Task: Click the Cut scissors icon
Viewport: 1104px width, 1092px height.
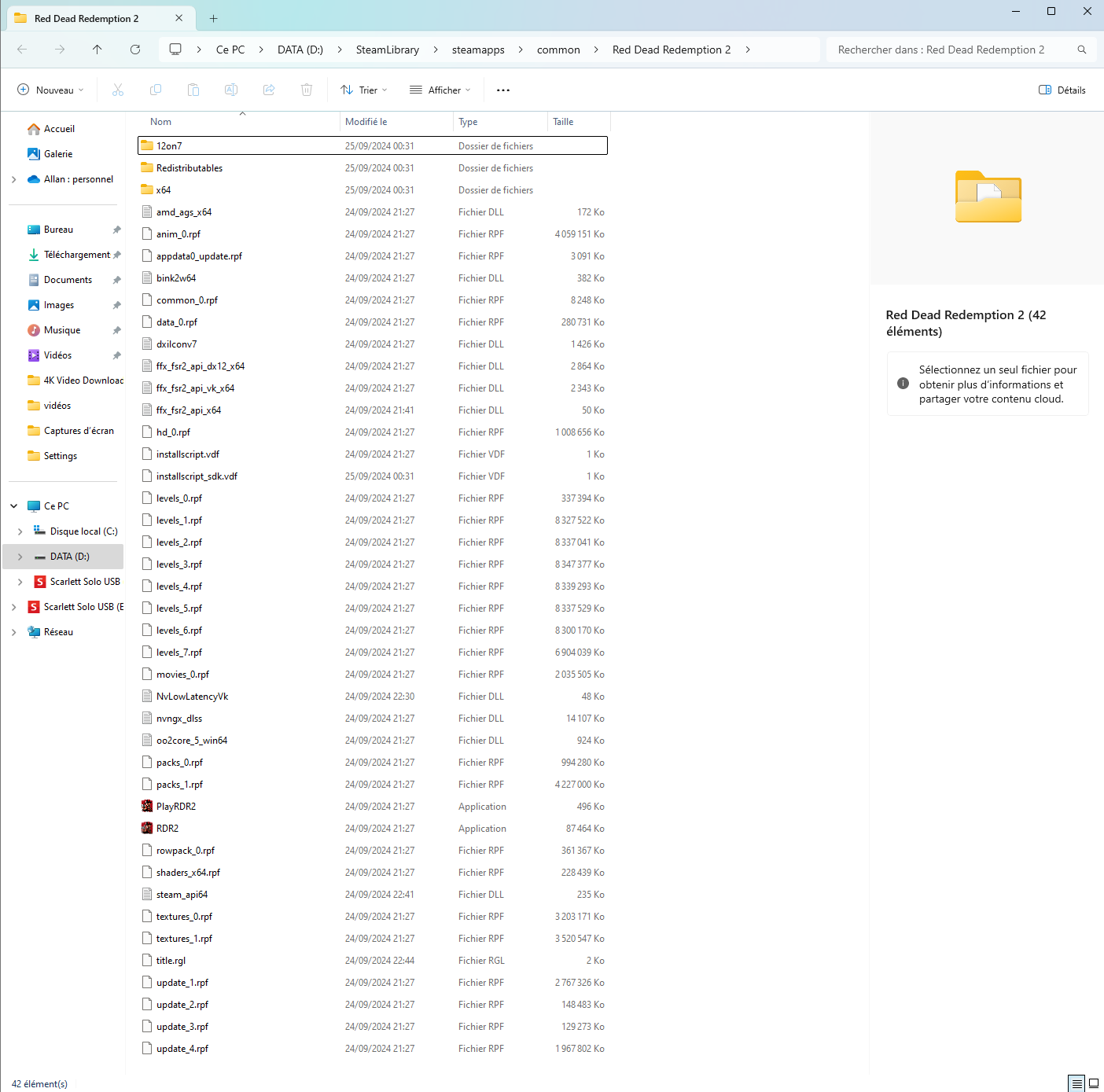Action: [118, 90]
